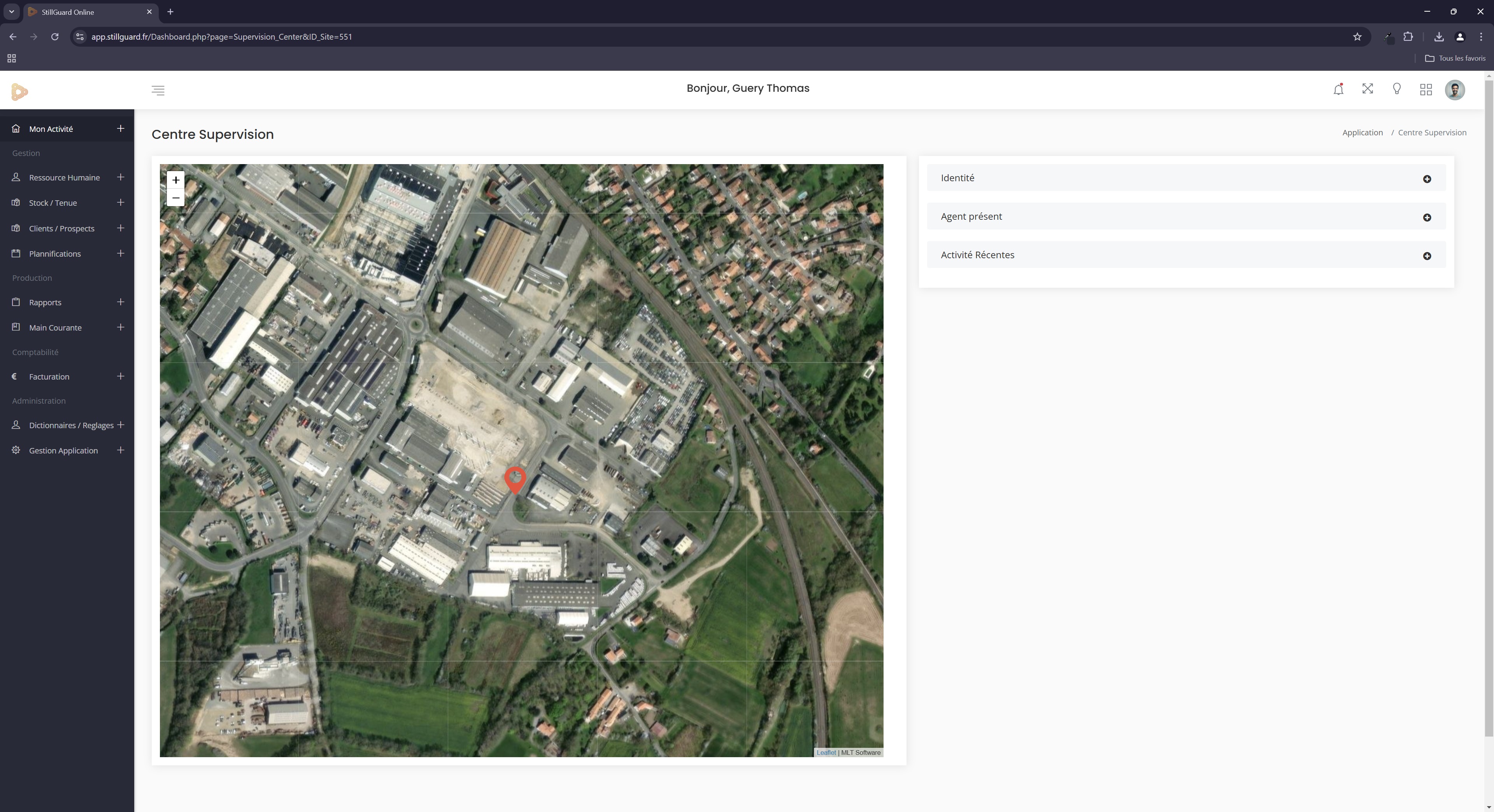Zoom out on the map
1494x812 pixels.
[x=176, y=198]
